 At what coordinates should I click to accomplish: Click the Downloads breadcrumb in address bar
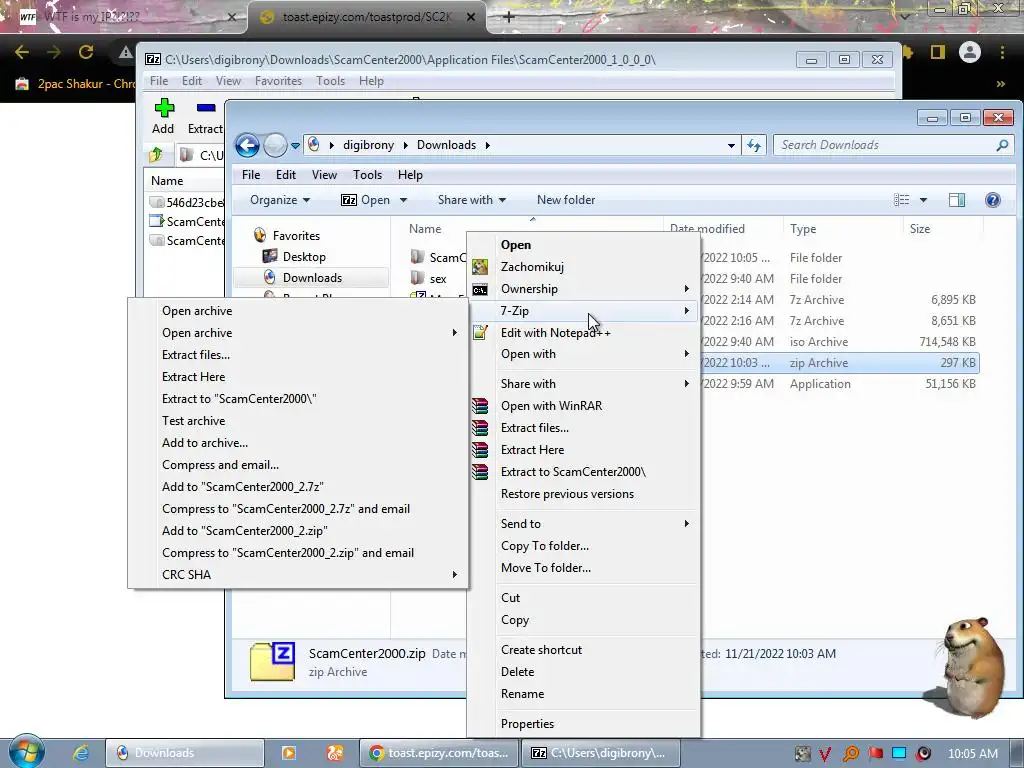[446, 145]
